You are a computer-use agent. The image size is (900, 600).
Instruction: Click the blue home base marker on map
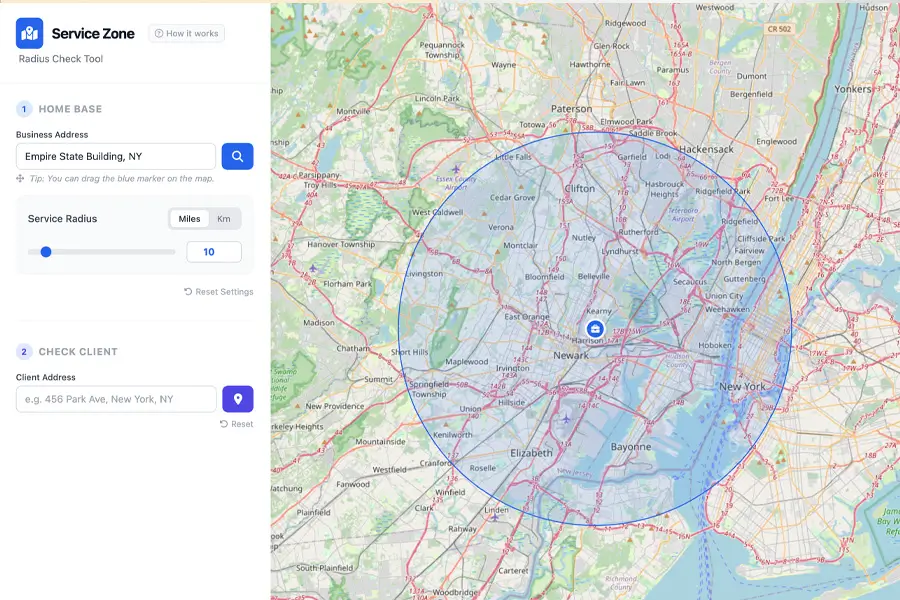[595, 328]
